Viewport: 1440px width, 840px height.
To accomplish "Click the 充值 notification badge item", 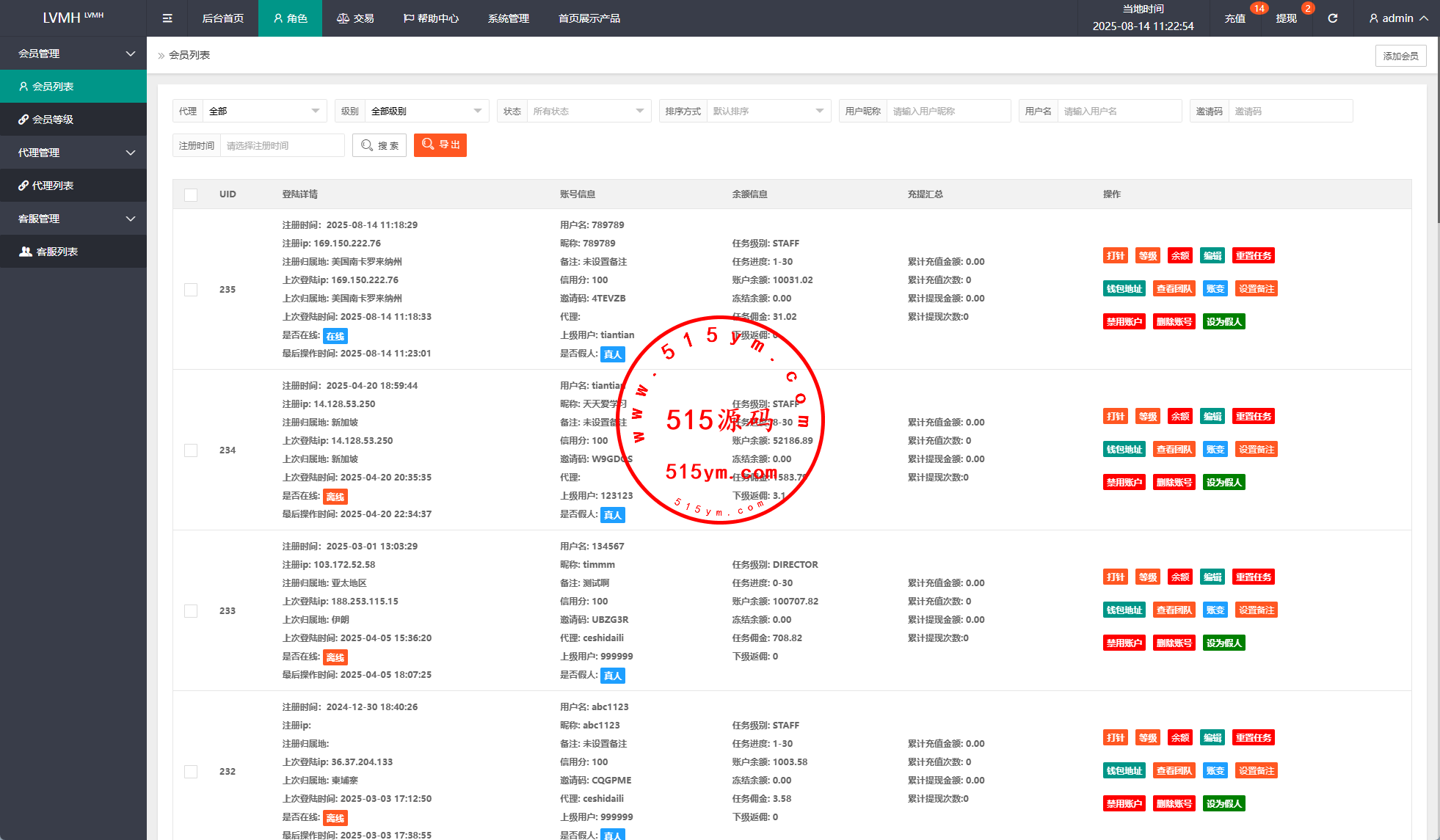I will click(x=1235, y=18).
